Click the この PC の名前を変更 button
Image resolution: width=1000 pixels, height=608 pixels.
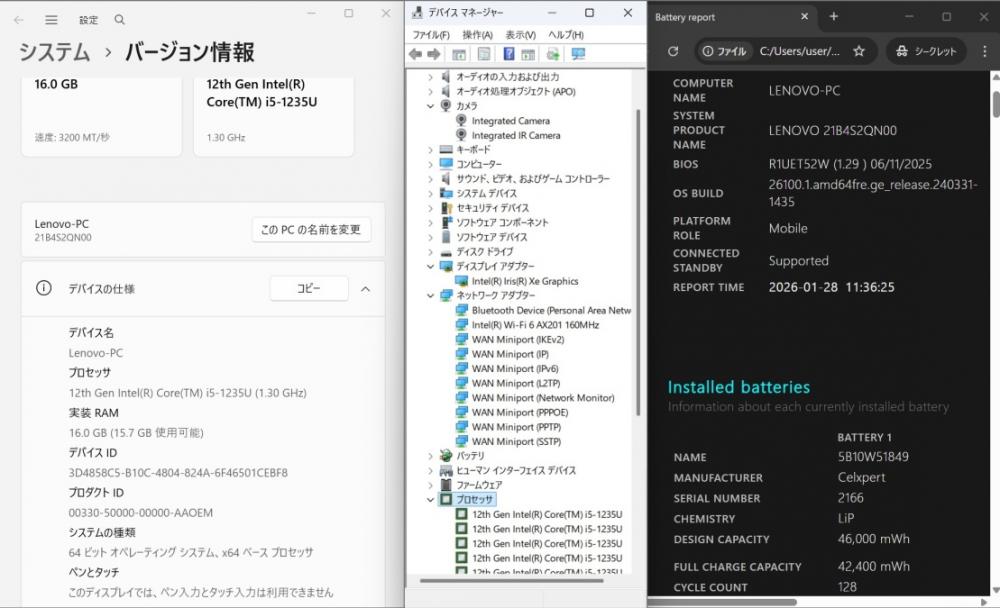(311, 230)
